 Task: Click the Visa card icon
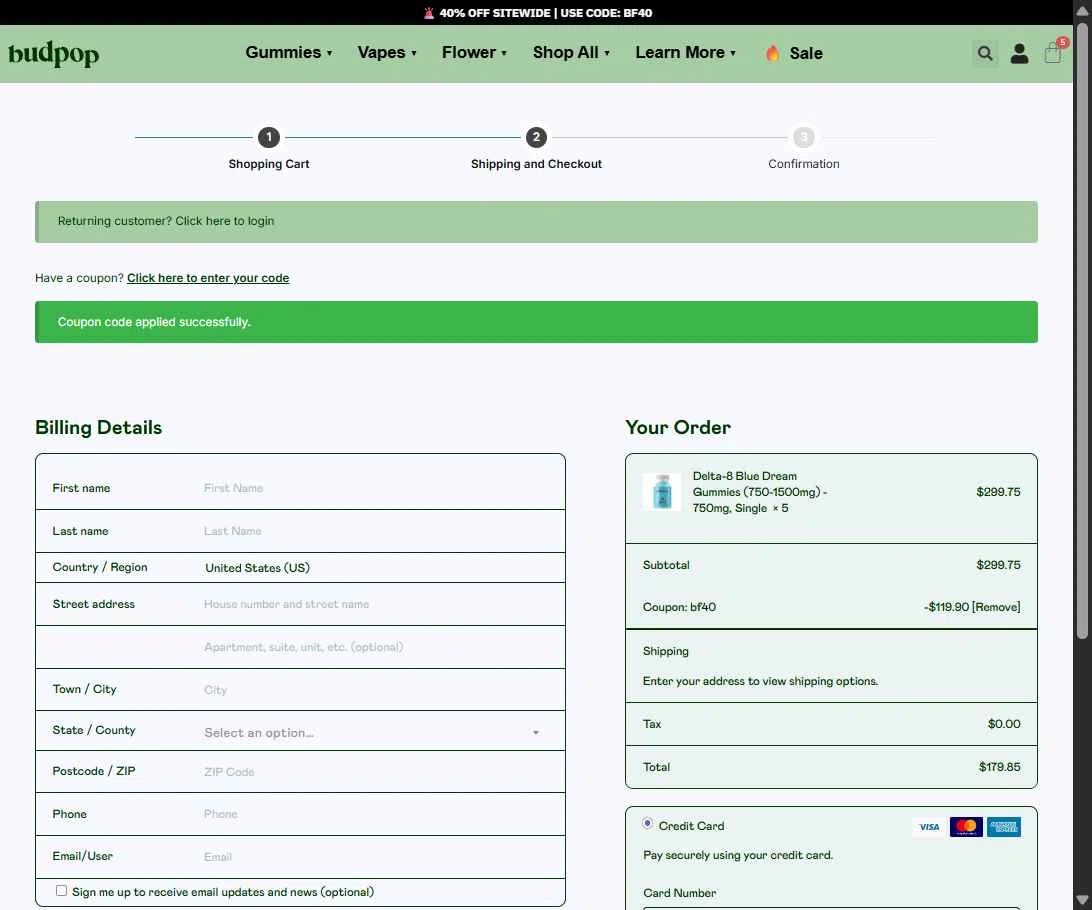tap(929, 826)
